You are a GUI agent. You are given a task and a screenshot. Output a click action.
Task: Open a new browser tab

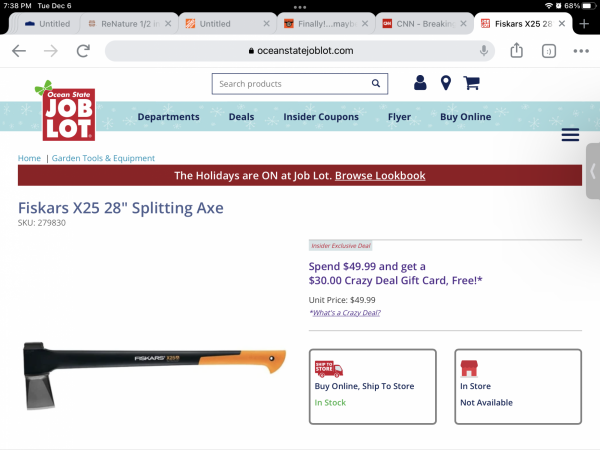pos(584,24)
